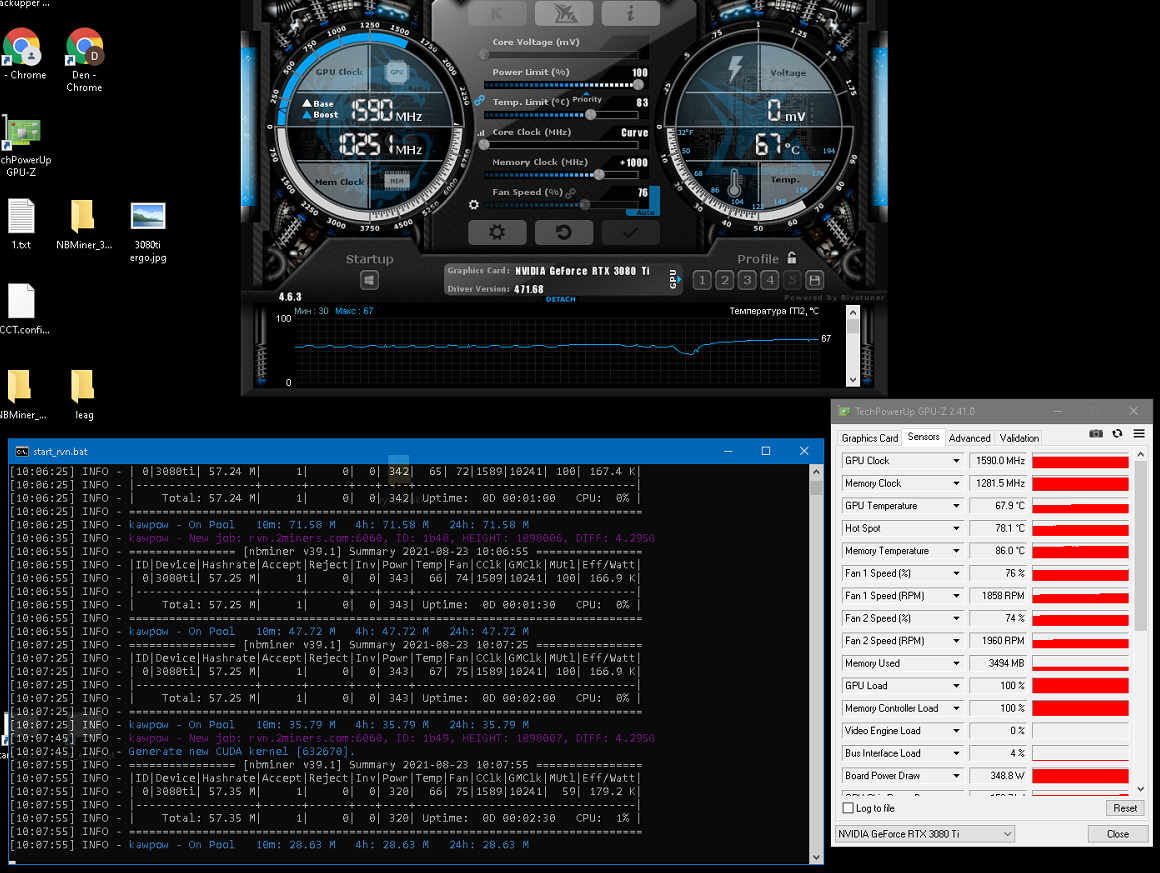Click Board Power Draw value 348.8 W
This screenshot has width=1160, height=873.
[x=998, y=776]
